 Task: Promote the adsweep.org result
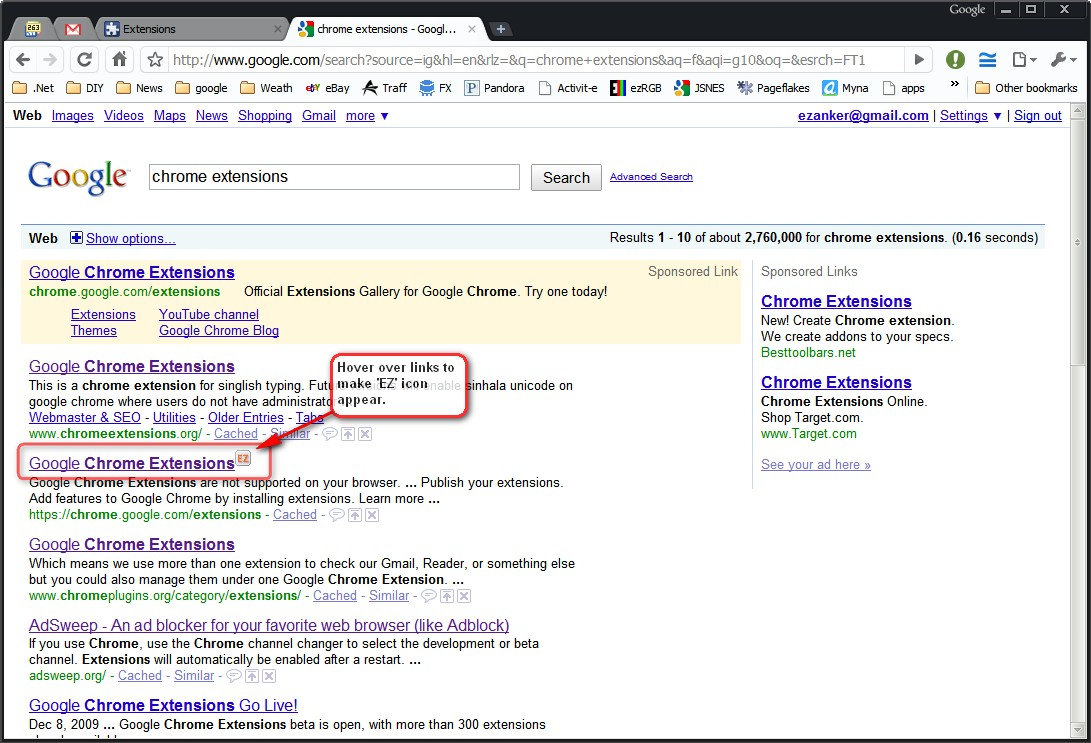click(x=252, y=676)
